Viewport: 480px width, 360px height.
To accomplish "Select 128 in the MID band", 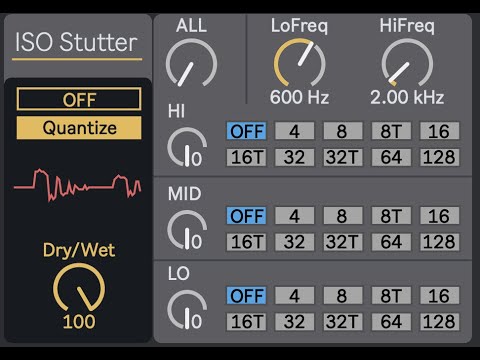I will [439, 242].
